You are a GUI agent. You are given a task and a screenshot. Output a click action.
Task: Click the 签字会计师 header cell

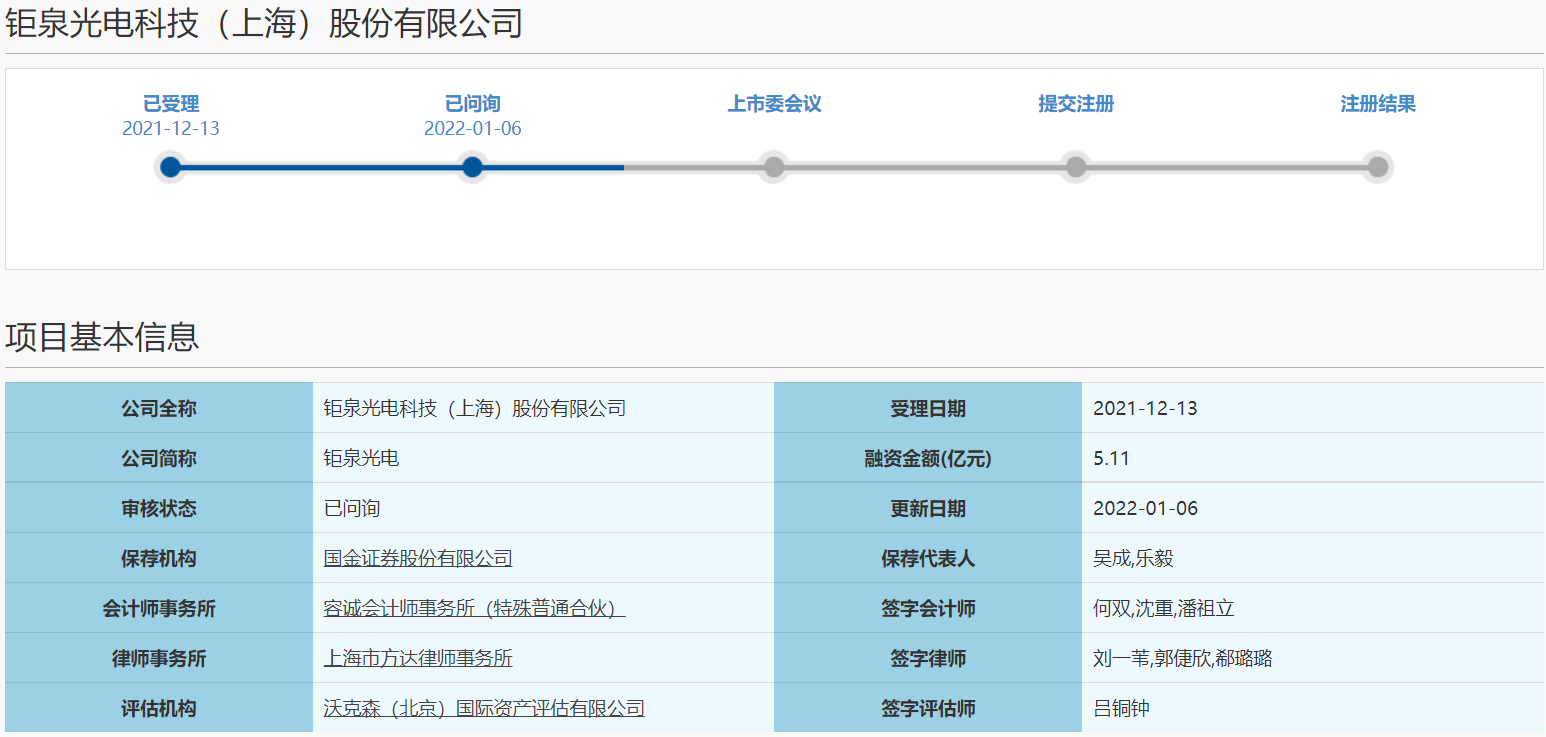[x=928, y=608]
